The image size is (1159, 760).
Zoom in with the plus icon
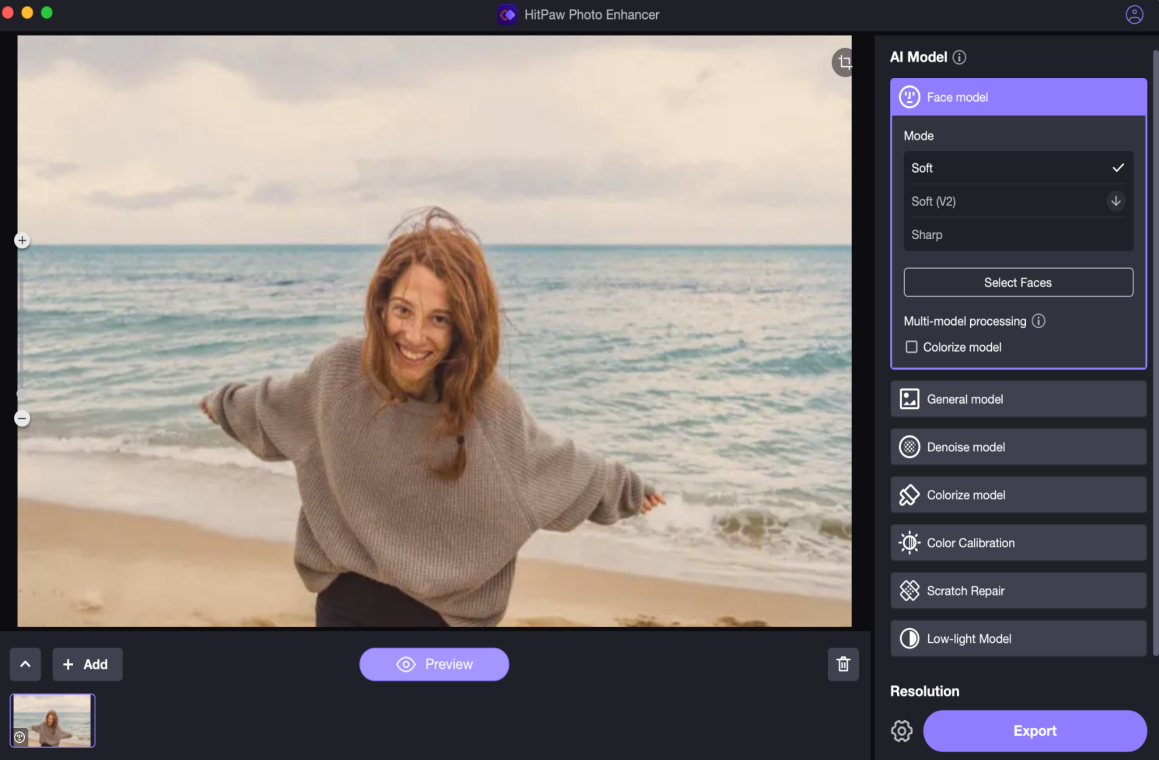click(x=22, y=240)
